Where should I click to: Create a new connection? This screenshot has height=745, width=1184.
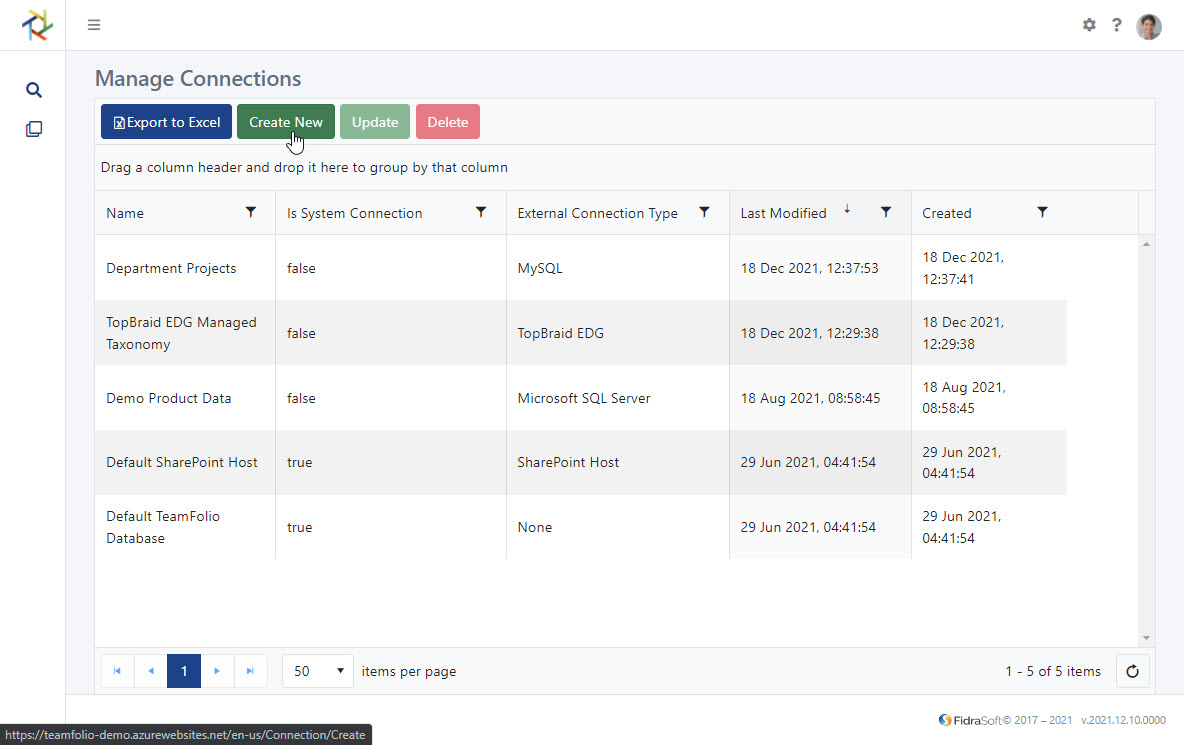pos(285,121)
